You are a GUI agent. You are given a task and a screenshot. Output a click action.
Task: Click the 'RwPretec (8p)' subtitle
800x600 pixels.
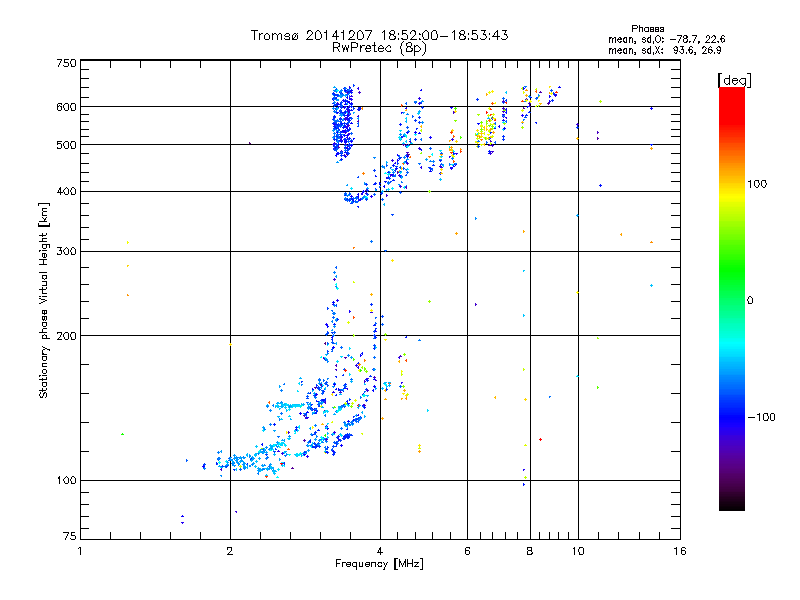379,48
